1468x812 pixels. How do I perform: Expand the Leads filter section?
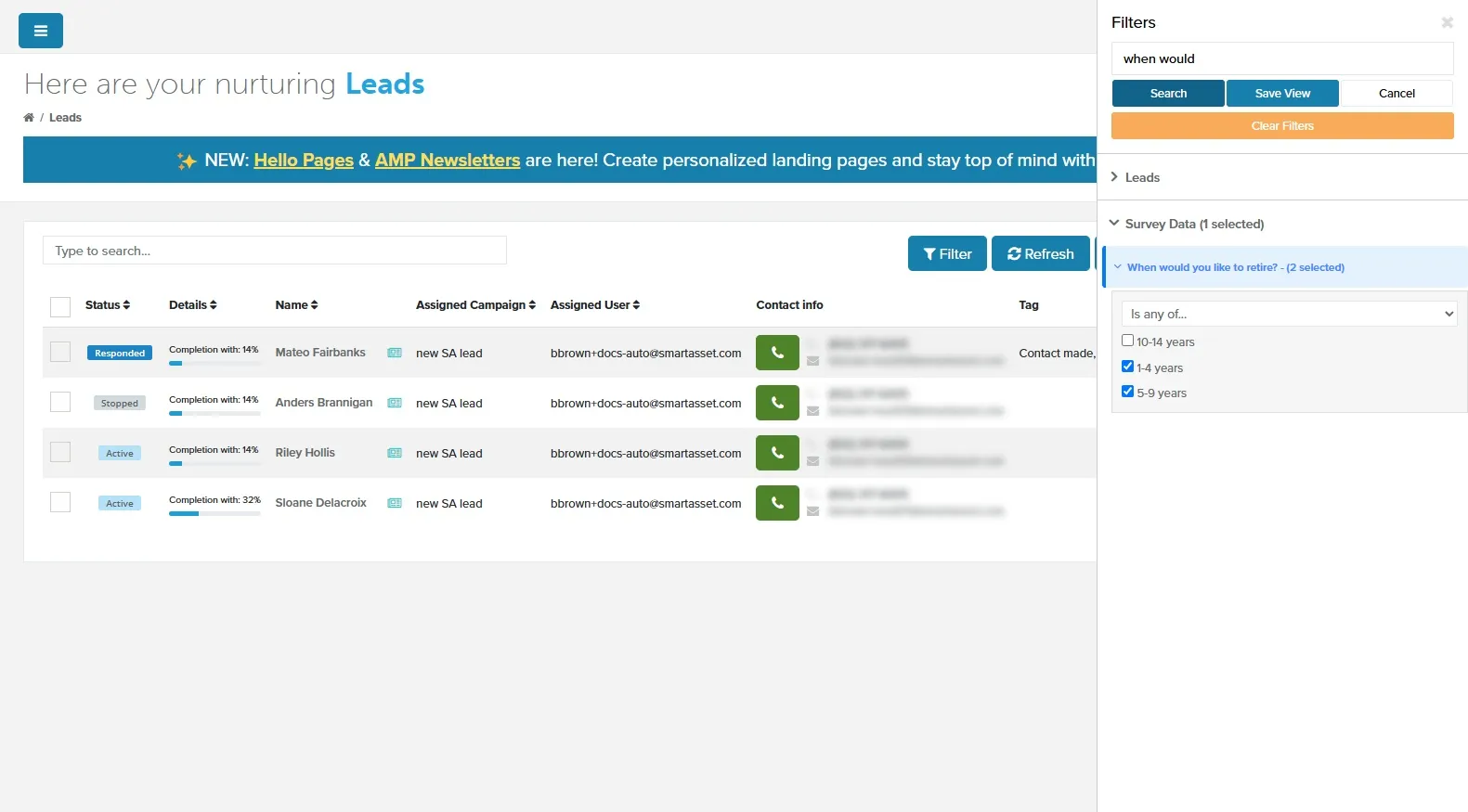tap(1282, 177)
